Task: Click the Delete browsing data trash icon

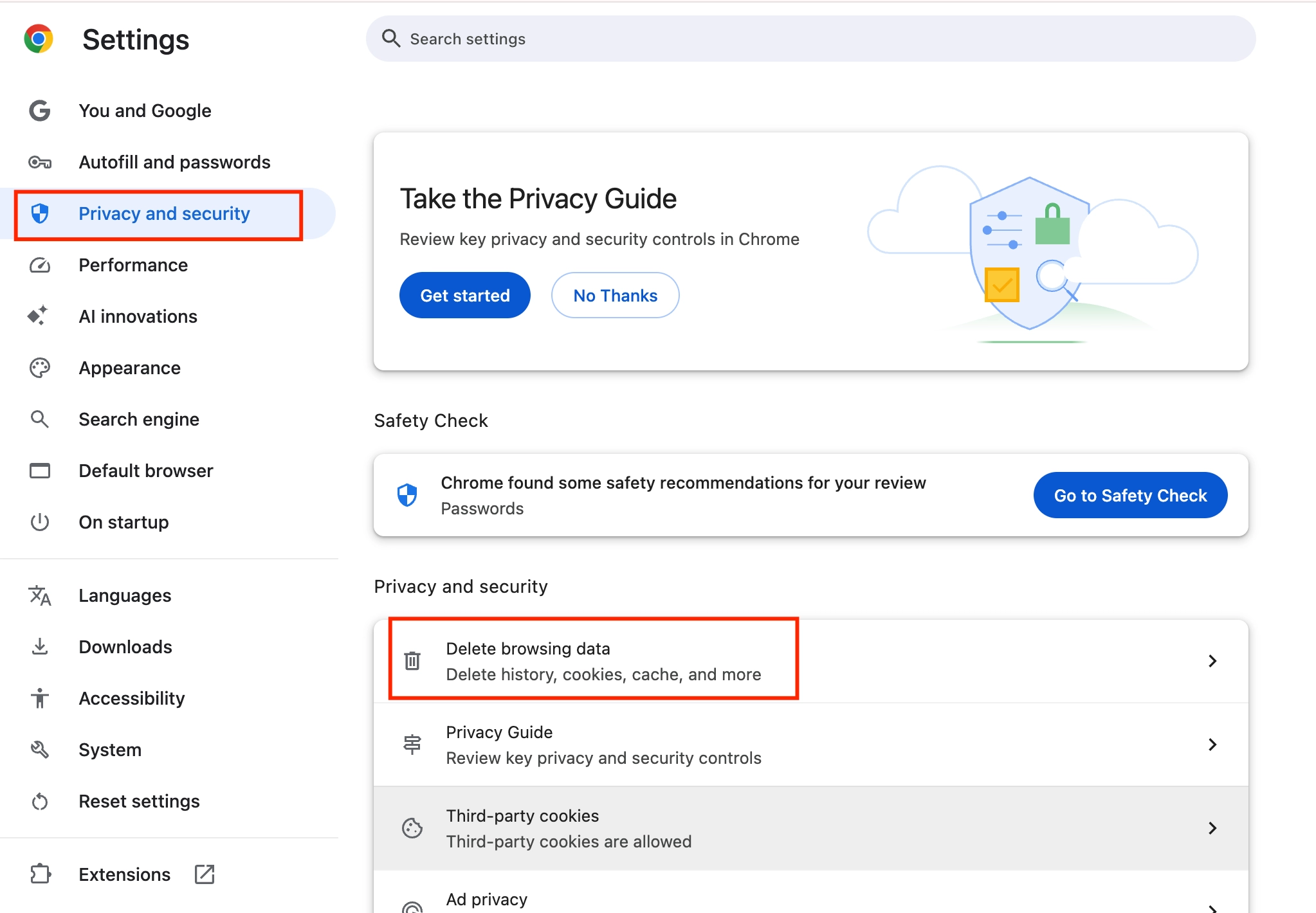Action: (412, 660)
